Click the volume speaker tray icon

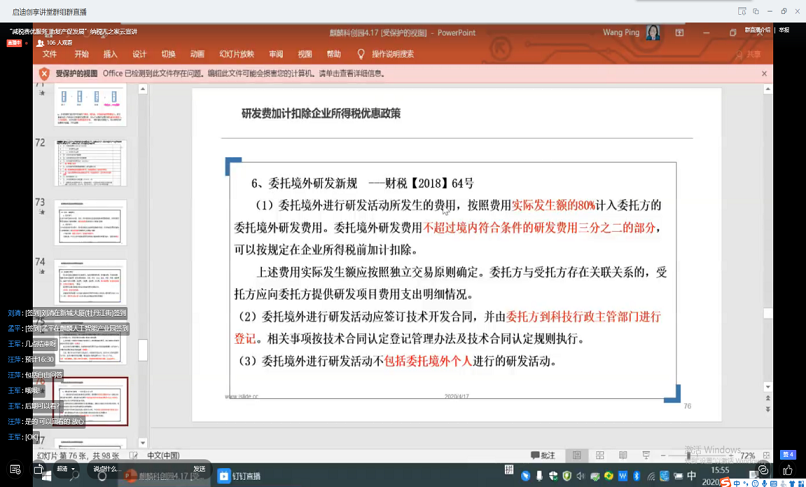coord(581,476)
